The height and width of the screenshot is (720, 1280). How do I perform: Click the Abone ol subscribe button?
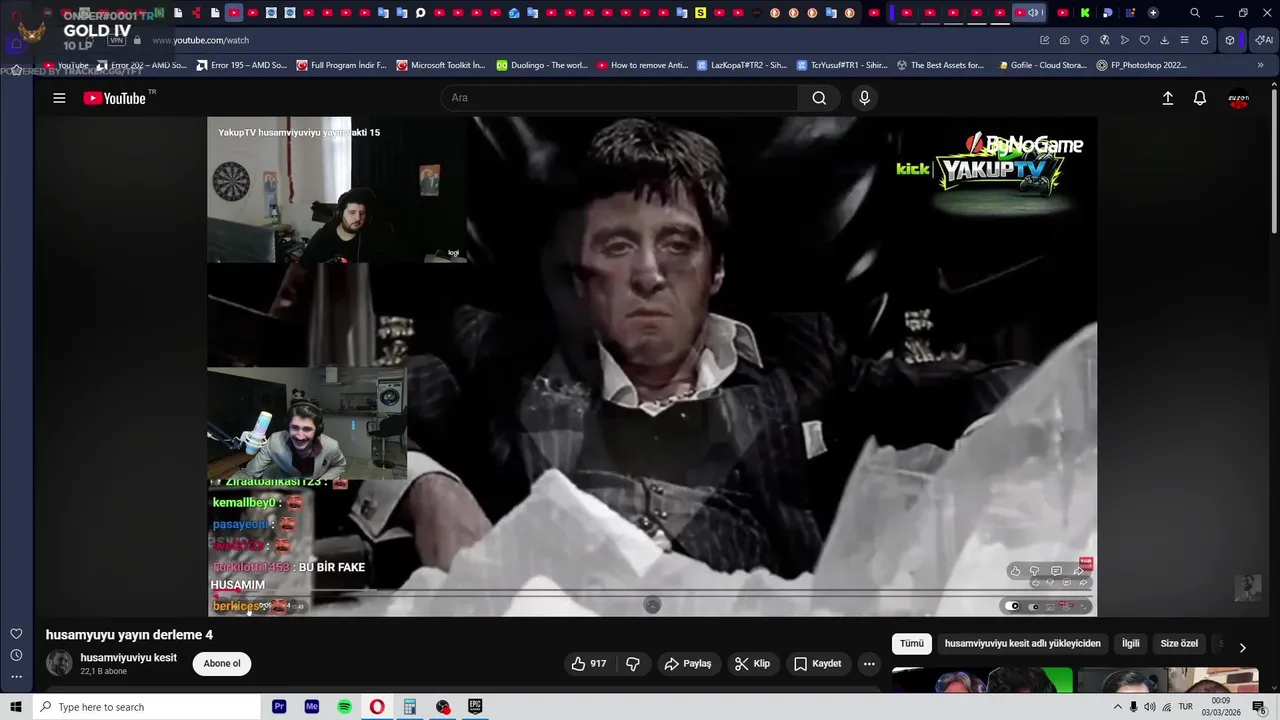222,664
